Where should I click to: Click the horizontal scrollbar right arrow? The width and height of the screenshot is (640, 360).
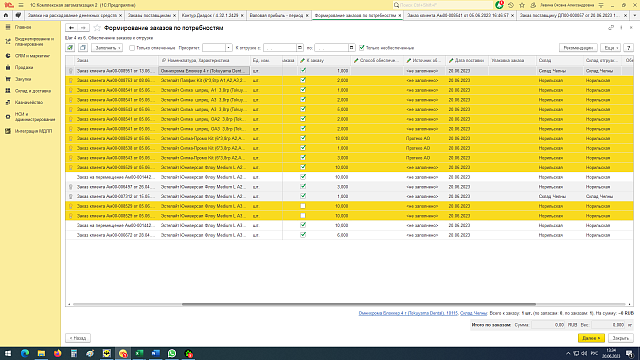(630, 304)
